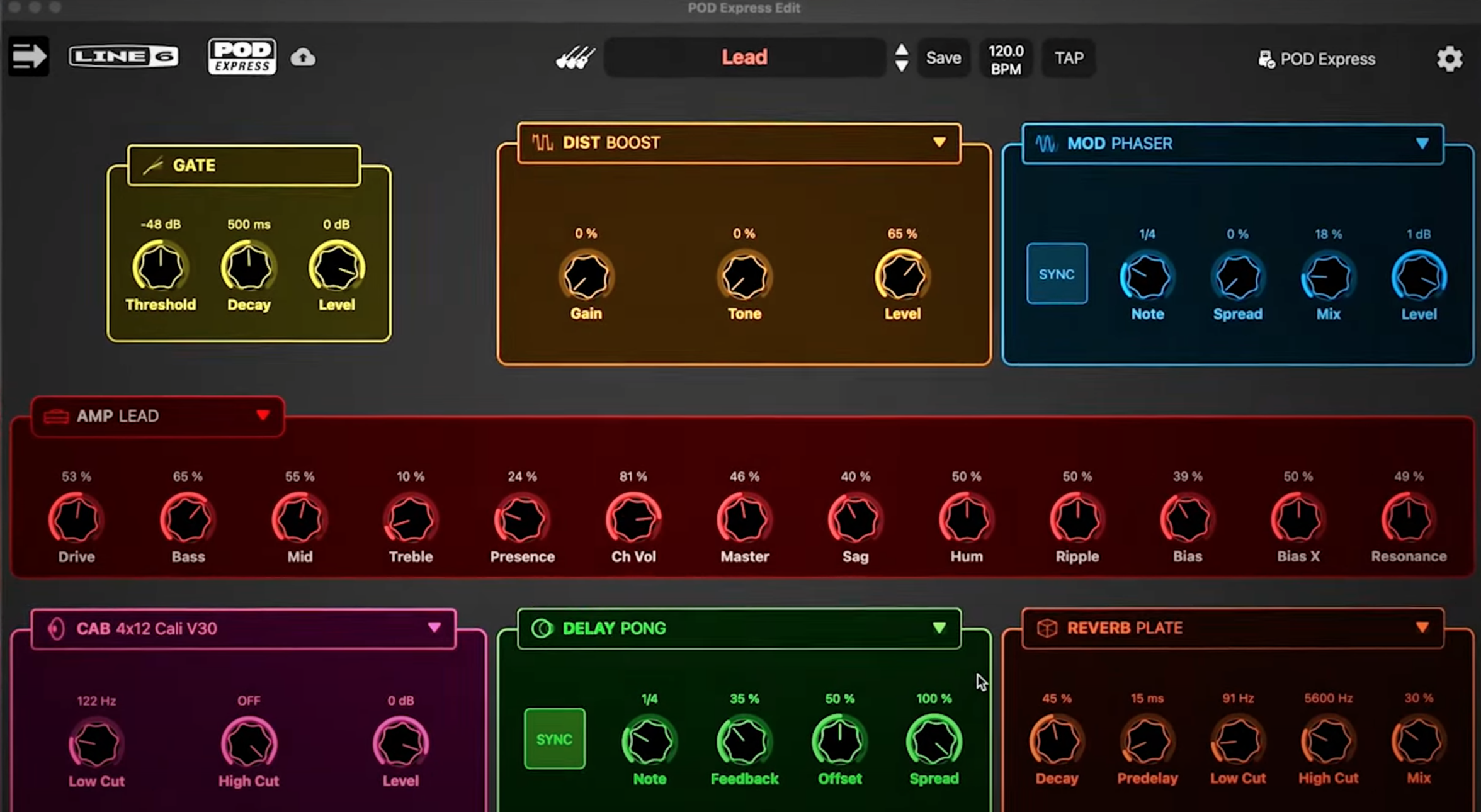Open the tuner fork icon

click(575, 58)
